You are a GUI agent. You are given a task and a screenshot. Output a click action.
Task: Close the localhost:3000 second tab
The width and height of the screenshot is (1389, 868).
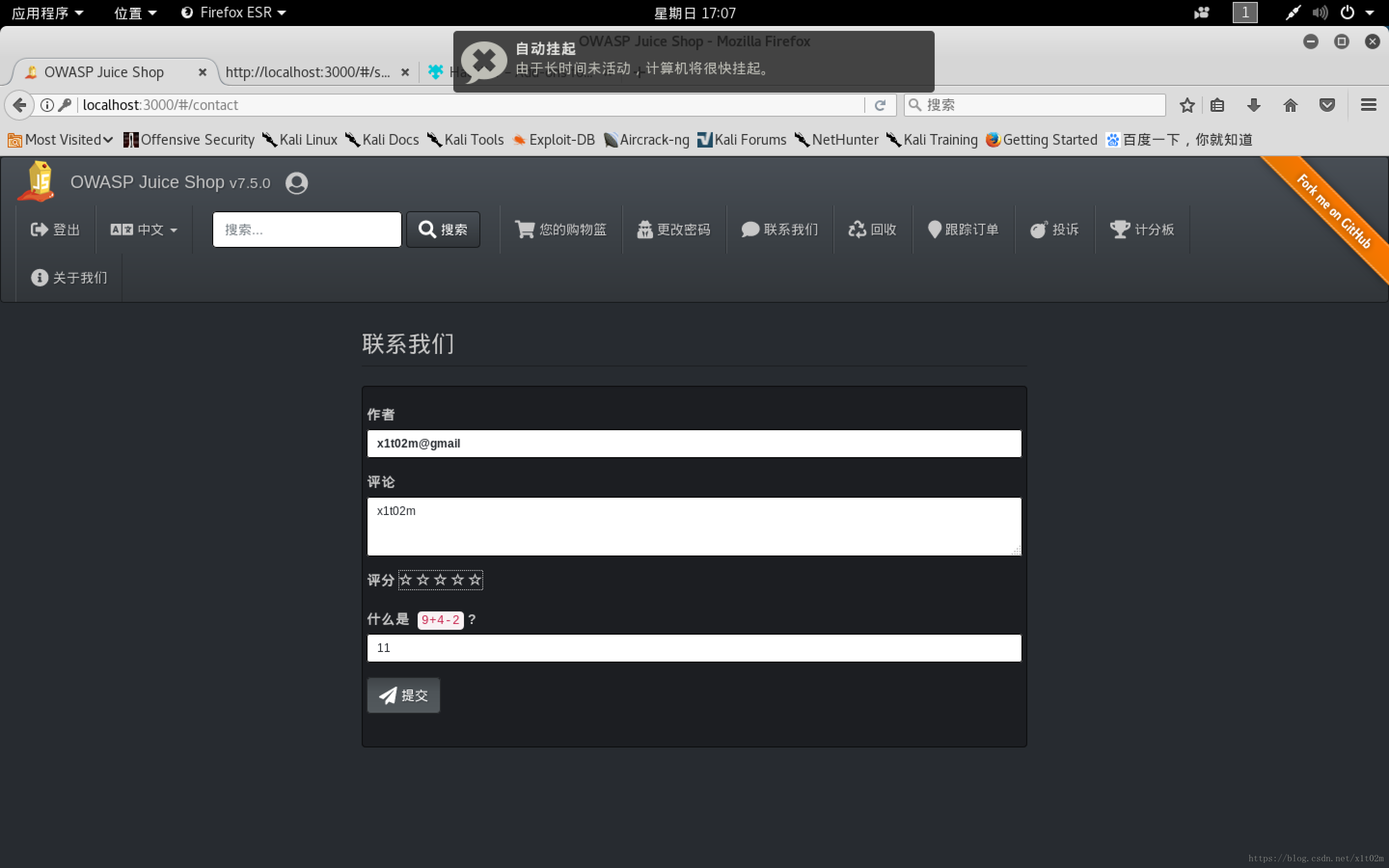coord(405,72)
